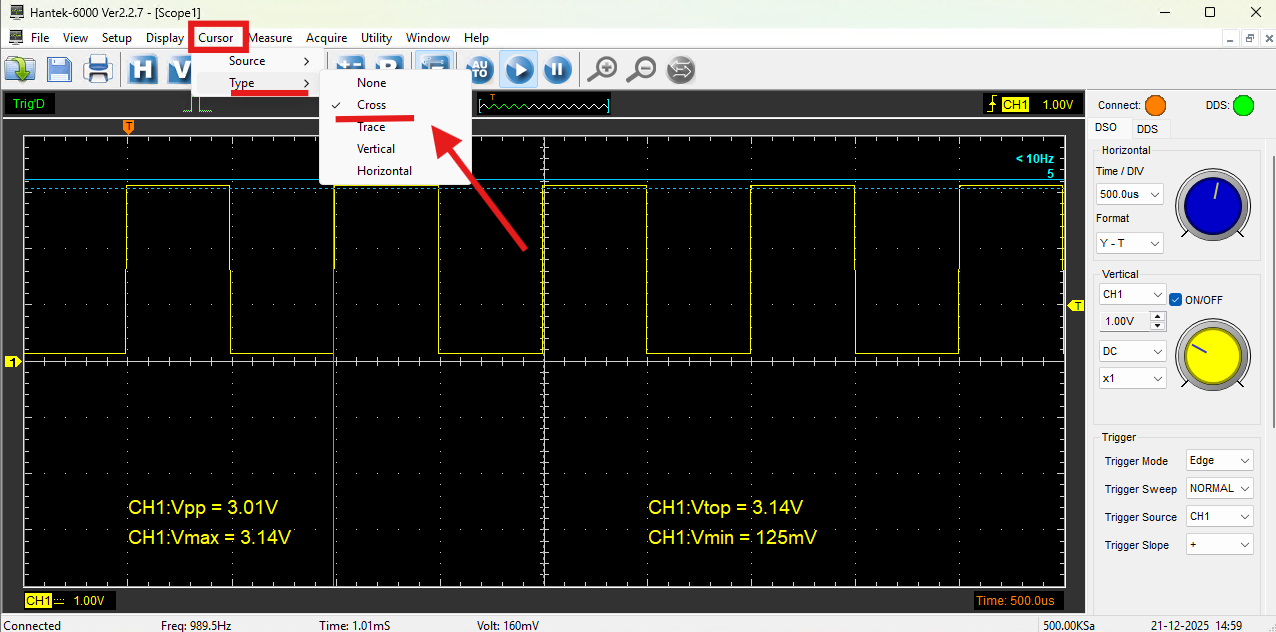Click the volts/div 1.00V input field
Screen dimensions: 1276x632
pyautogui.click(x=1125, y=321)
